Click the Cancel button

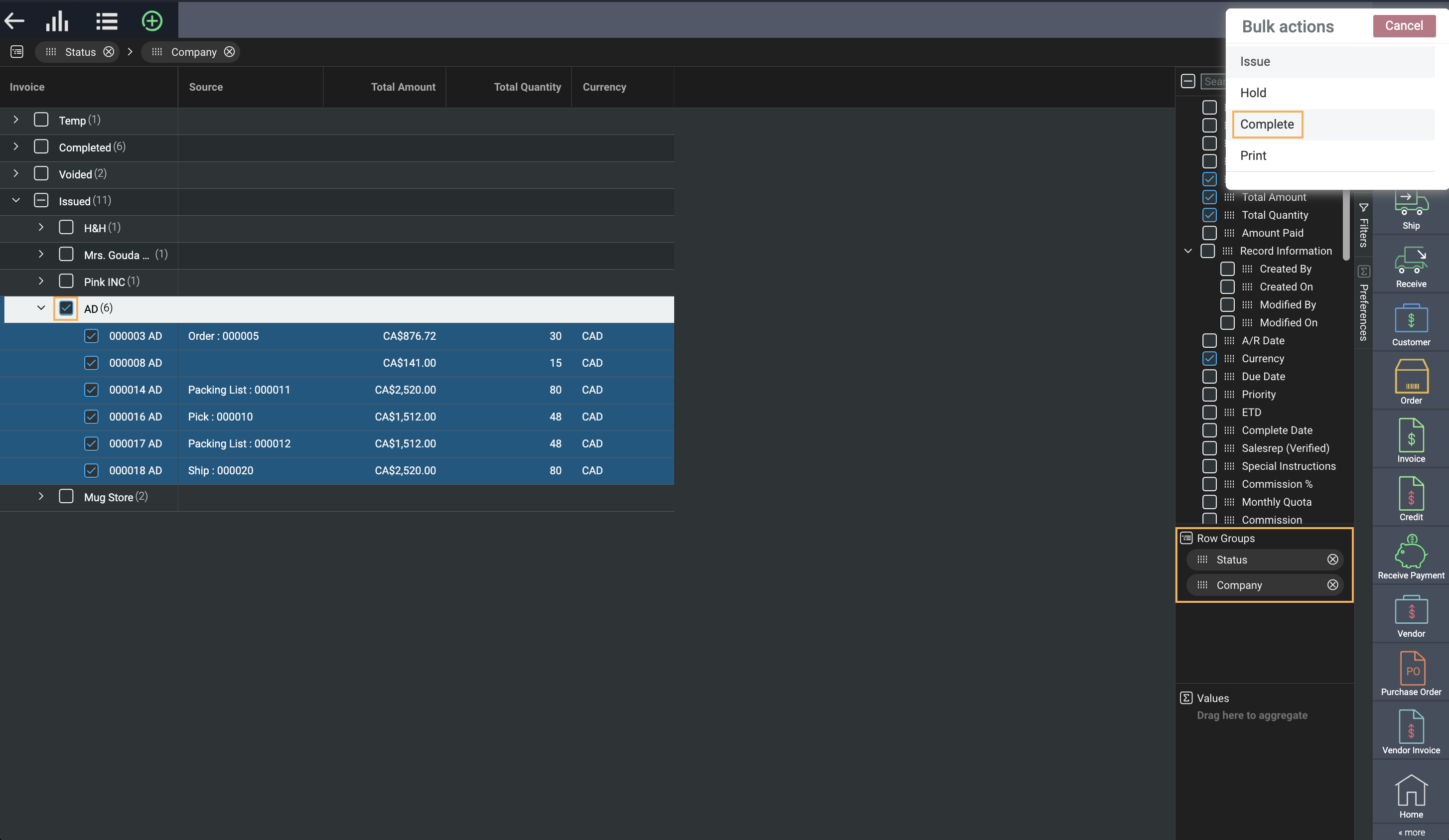1403,26
